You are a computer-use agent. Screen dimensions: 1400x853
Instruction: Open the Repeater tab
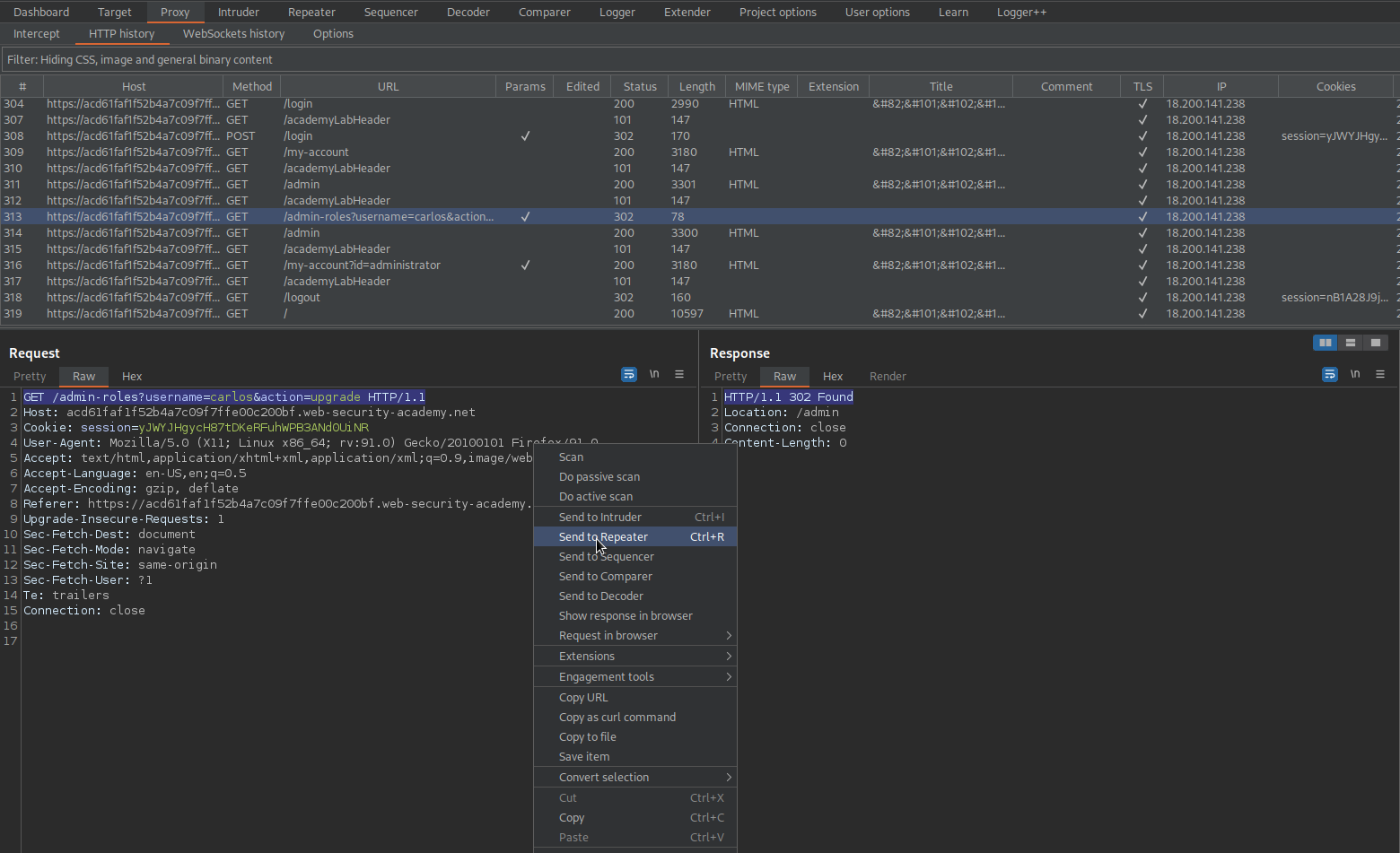click(x=311, y=12)
